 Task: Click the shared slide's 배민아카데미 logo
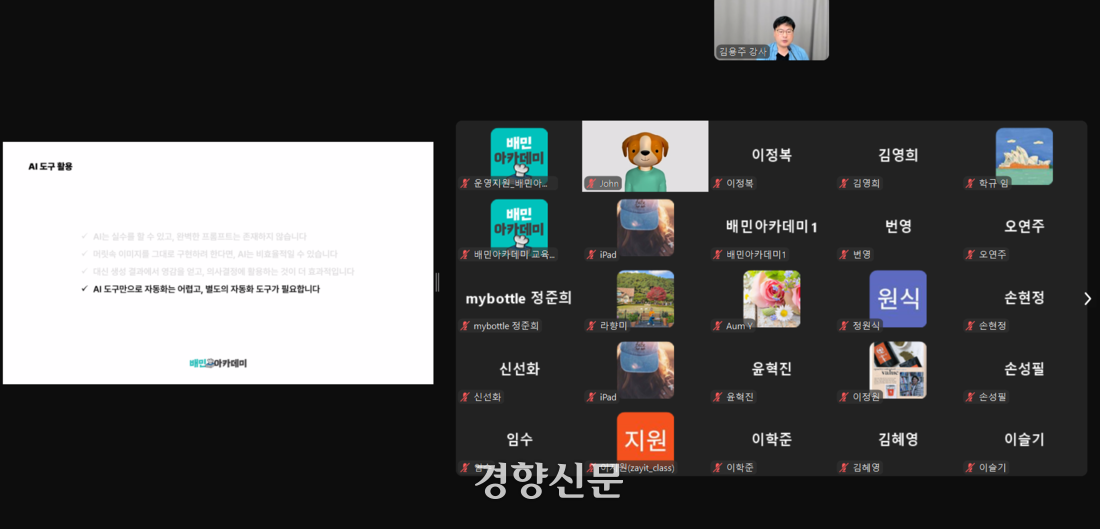[x=218, y=363]
